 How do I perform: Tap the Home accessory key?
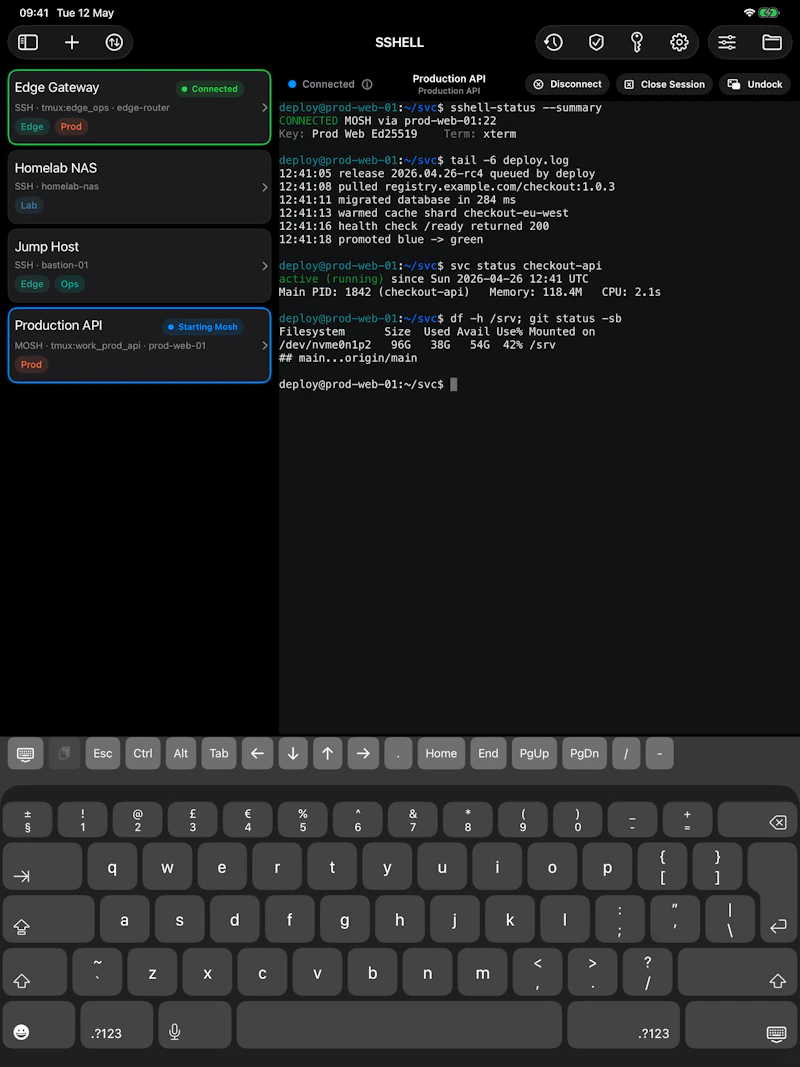[x=441, y=753]
